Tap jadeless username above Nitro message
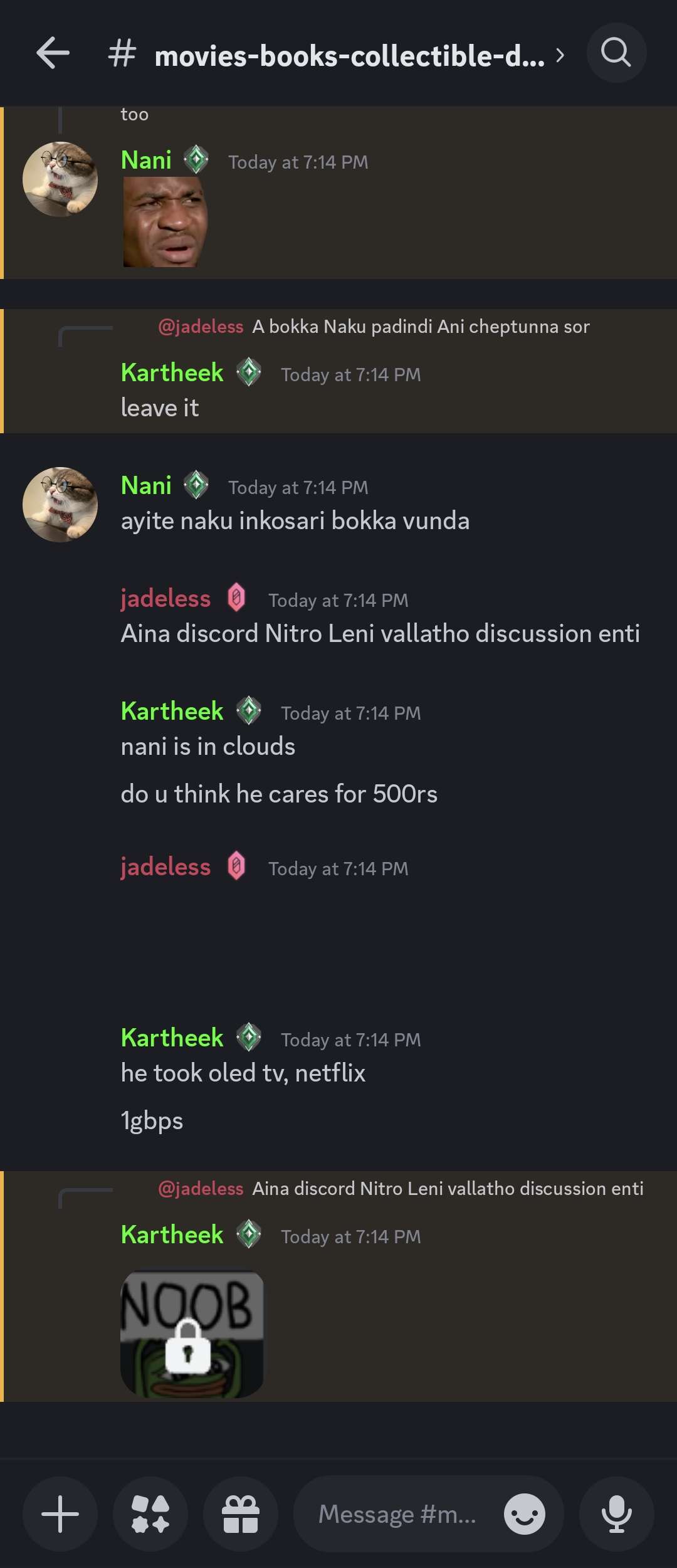This screenshot has width=677, height=1568. (x=165, y=599)
